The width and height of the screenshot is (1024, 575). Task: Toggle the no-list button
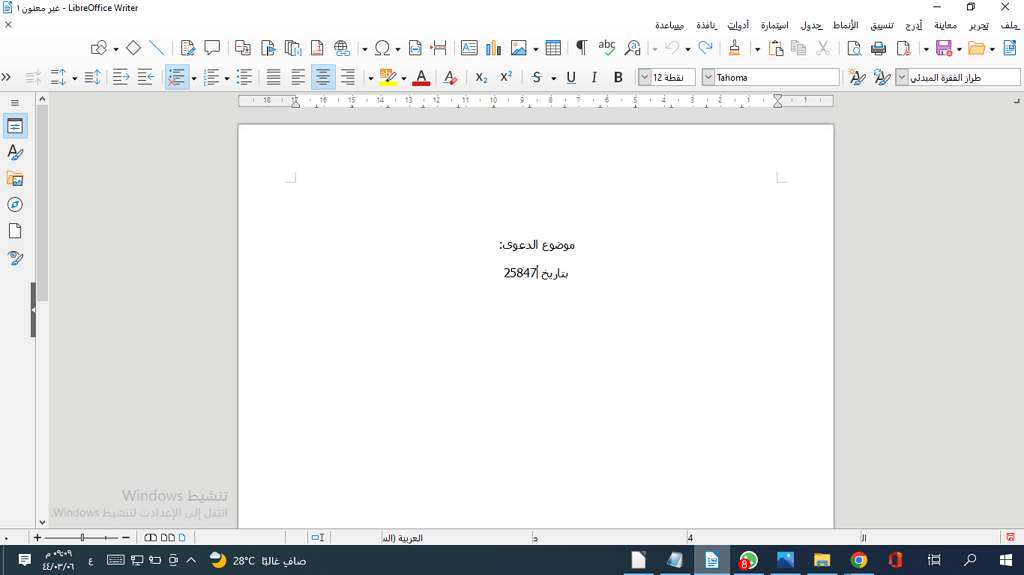click(177, 77)
